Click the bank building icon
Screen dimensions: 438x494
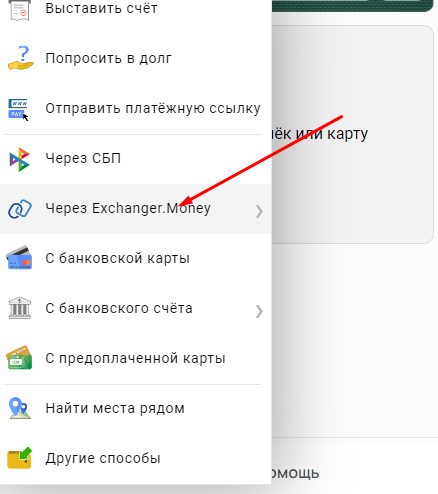[x=20, y=308]
